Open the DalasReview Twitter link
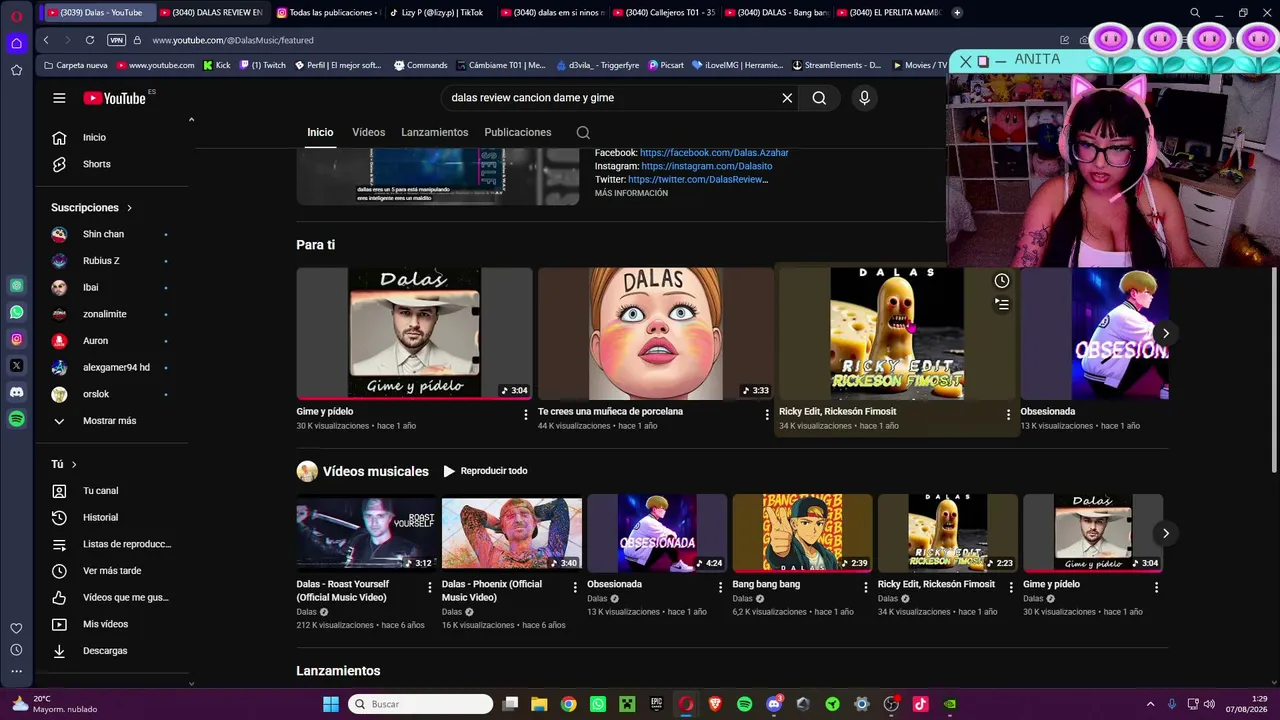1280x720 pixels. [x=698, y=180]
